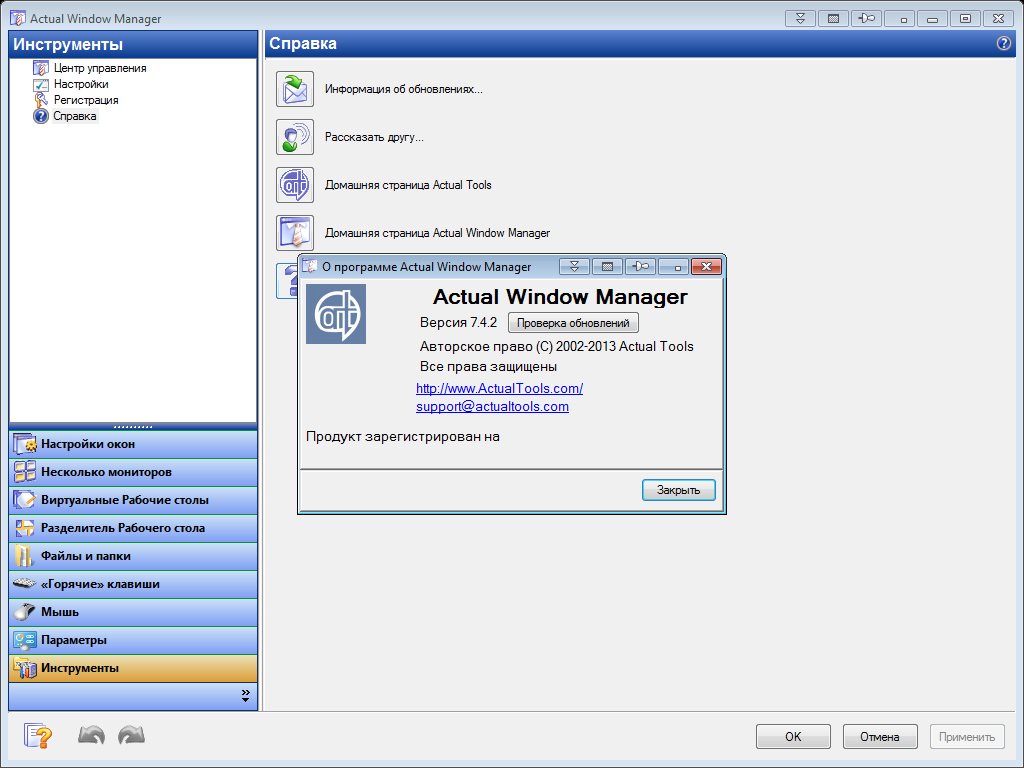Select Настройки in the tools tree

click(x=81, y=84)
